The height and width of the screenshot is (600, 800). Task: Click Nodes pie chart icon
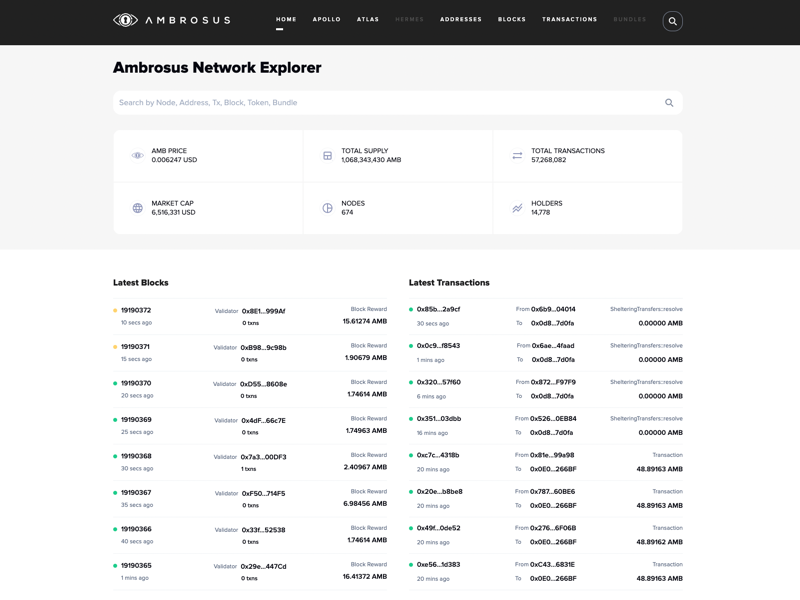(x=328, y=208)
